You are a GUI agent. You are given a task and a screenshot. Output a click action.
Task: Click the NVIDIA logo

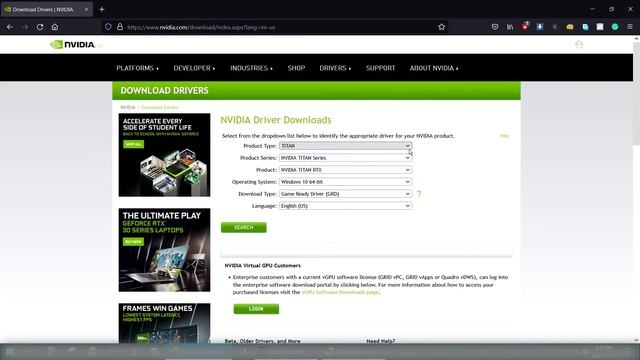[73, 44]
